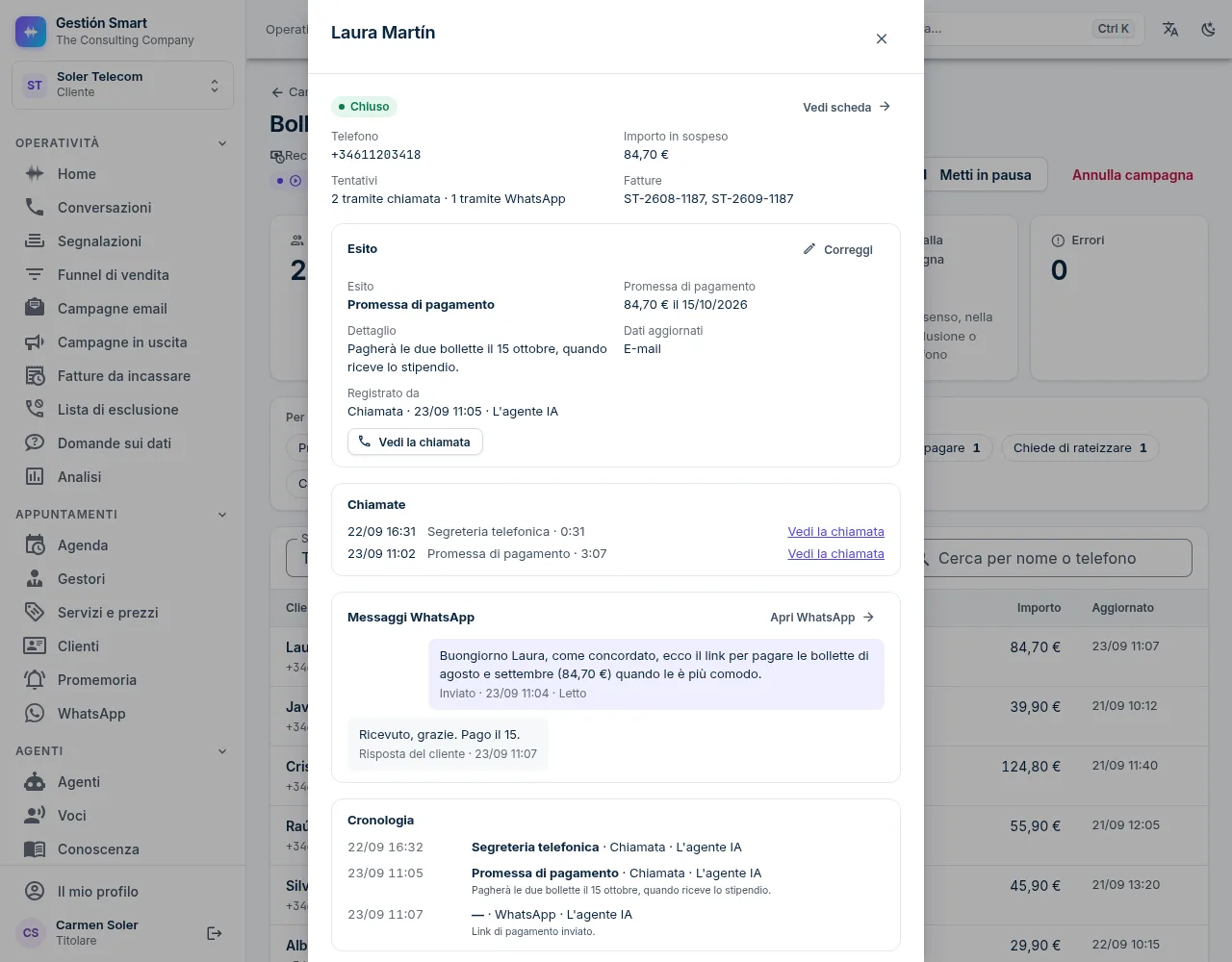Click Vedi scheda link

click(x=847, y=107)
